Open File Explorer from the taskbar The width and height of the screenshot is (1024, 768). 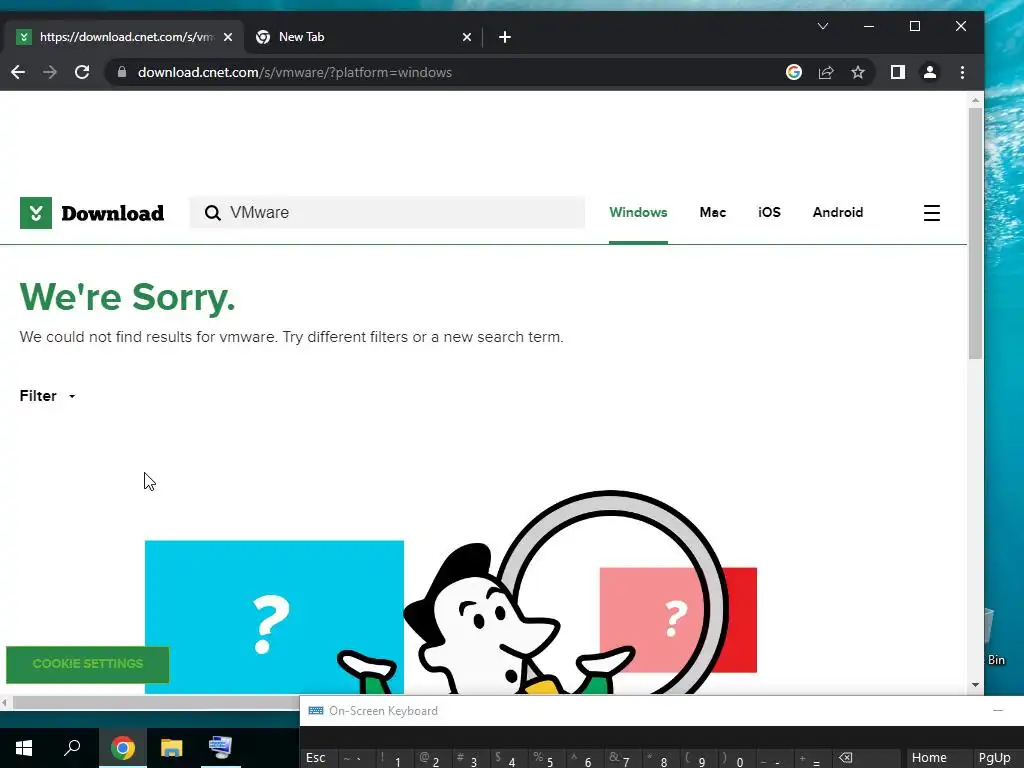tap(172, 748)
